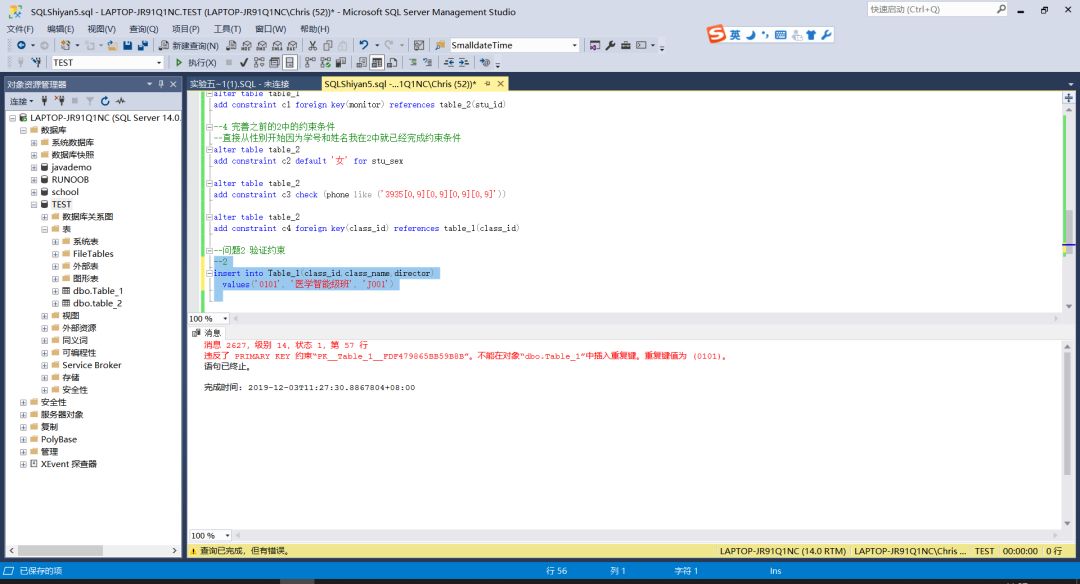Click the Undo arrow icon
The image size is (1080, 584).
click(363, 46)
